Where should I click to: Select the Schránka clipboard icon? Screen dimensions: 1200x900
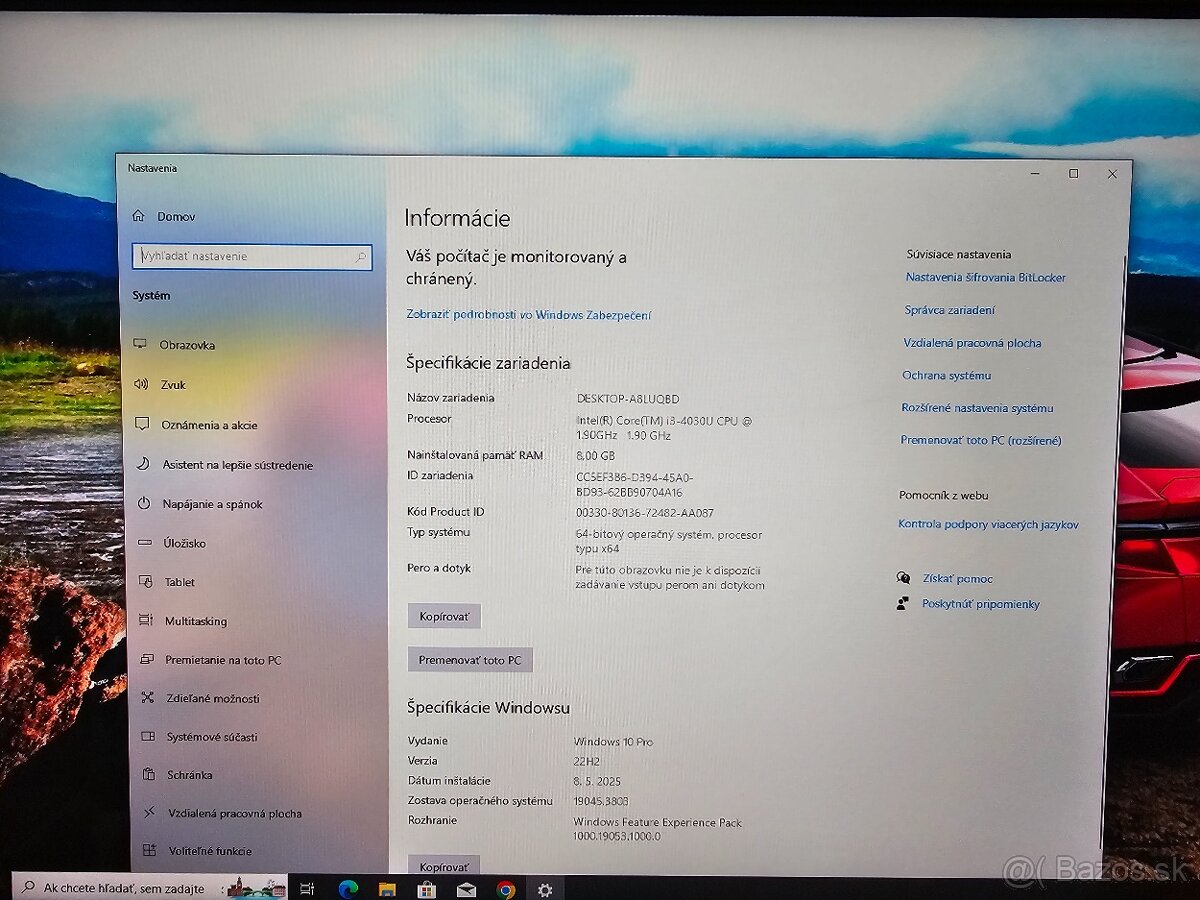click(149, 775)
